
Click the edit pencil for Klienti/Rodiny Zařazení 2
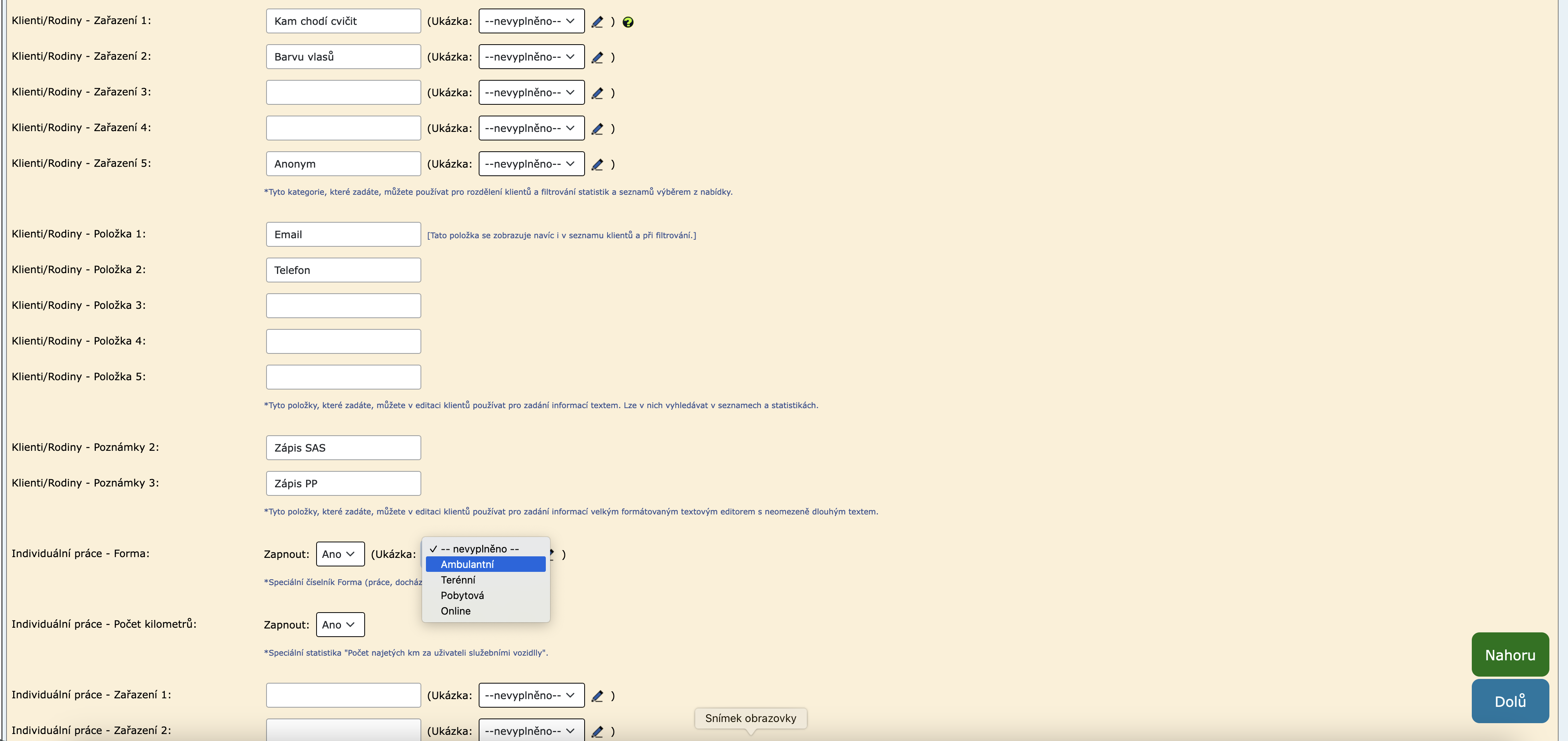(597, 57)
